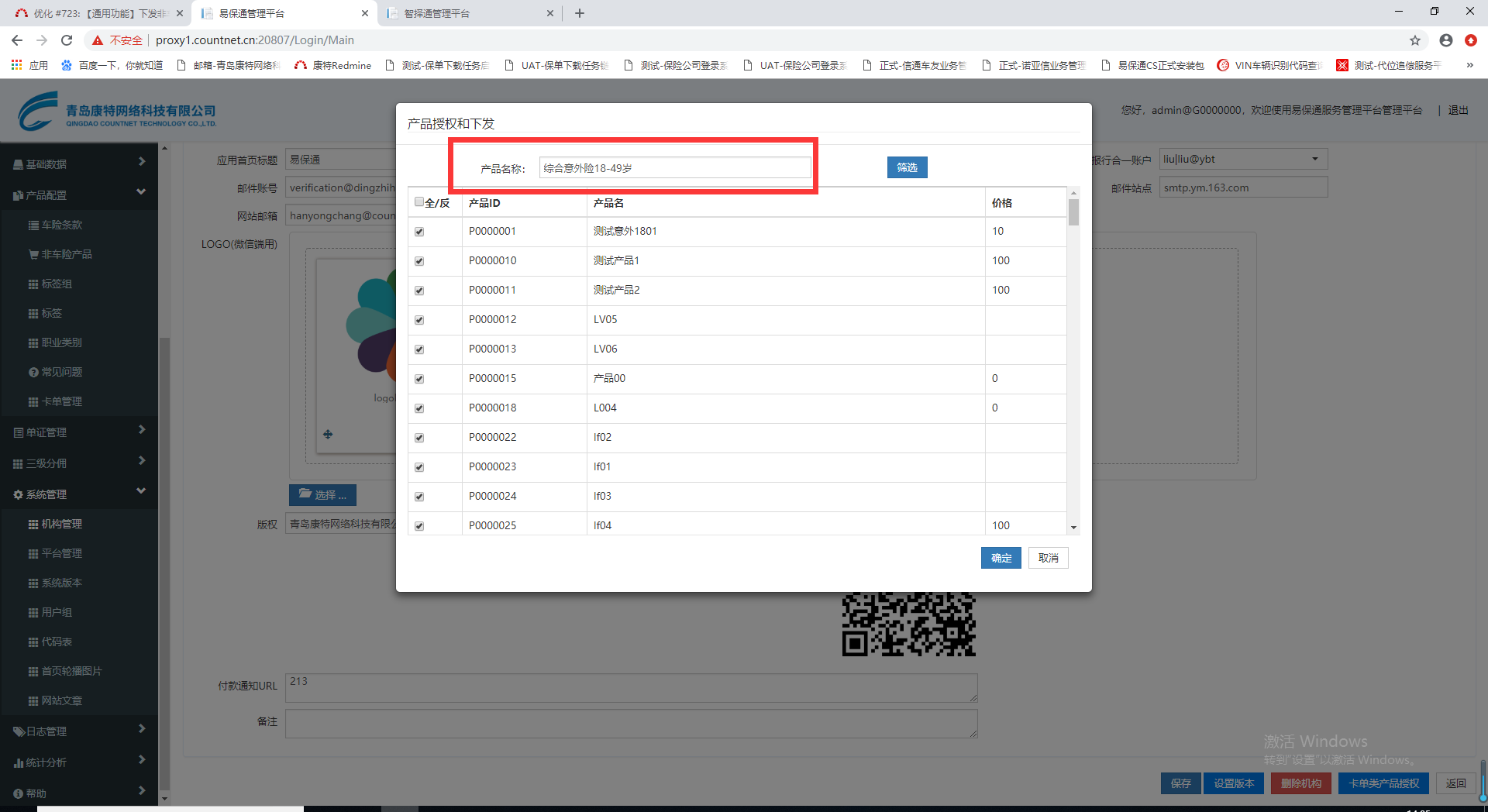The height and width of the screenshot is (812, 1488).
Task: Open the 康特Redmine bookmark
Action: tap(332, 65)
